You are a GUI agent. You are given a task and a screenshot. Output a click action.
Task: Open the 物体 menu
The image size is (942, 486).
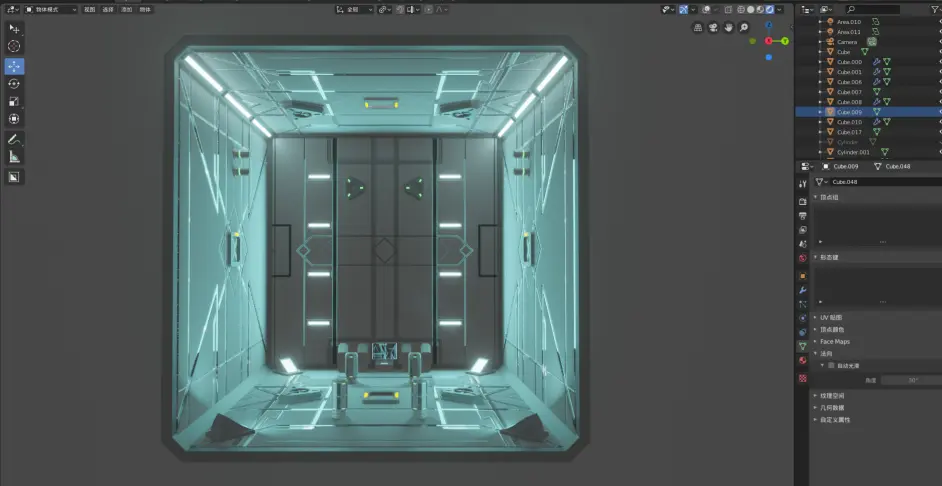click(x=145, y=10)
